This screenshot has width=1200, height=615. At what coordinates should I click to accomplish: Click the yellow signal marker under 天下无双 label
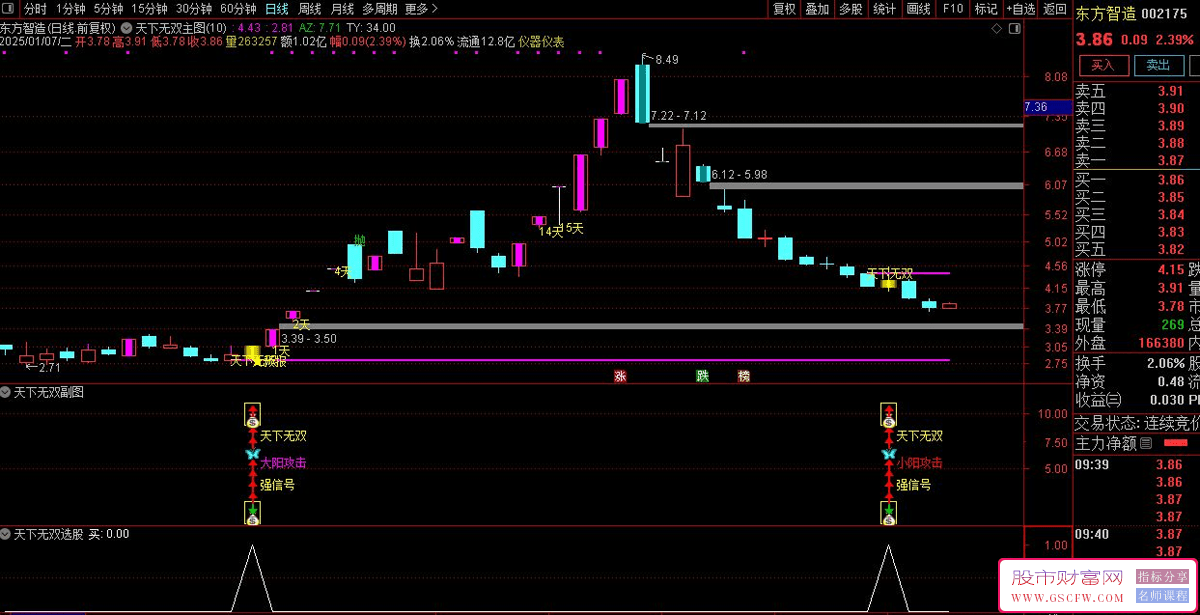coord(888,284)
